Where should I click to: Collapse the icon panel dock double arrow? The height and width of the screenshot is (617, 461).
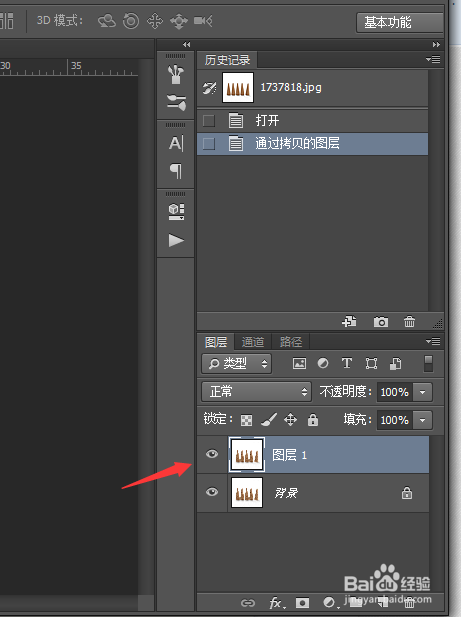186,44
